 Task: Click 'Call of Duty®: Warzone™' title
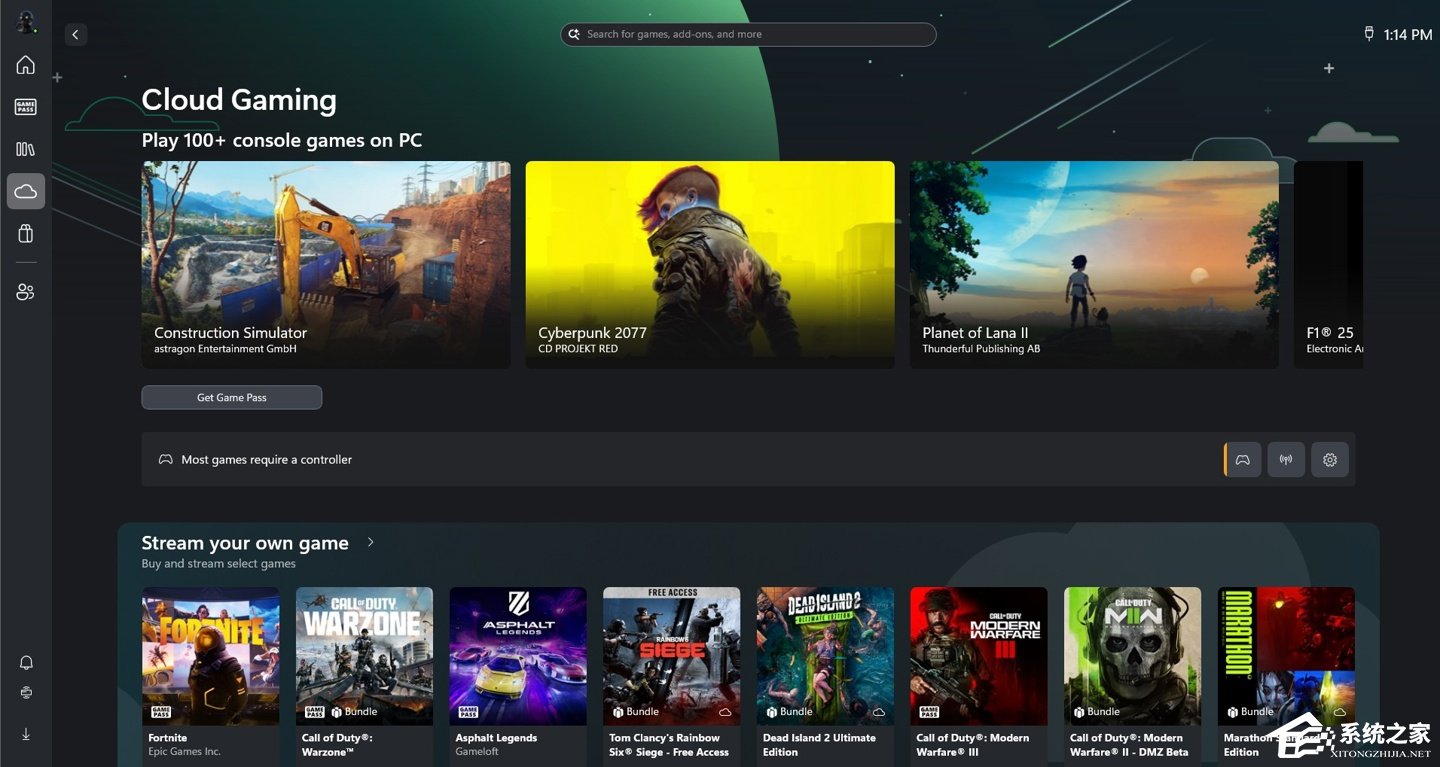337,745
